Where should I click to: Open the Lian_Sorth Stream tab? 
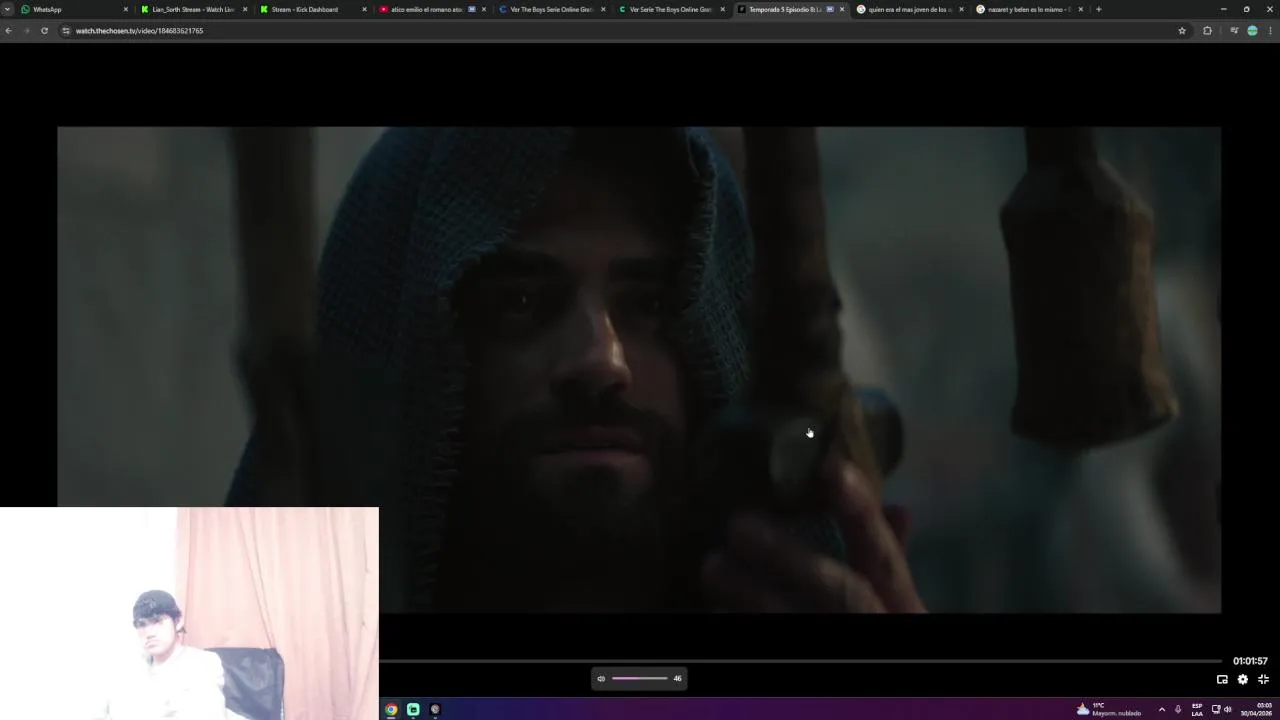pyautogui.click(x=192, y=9)
